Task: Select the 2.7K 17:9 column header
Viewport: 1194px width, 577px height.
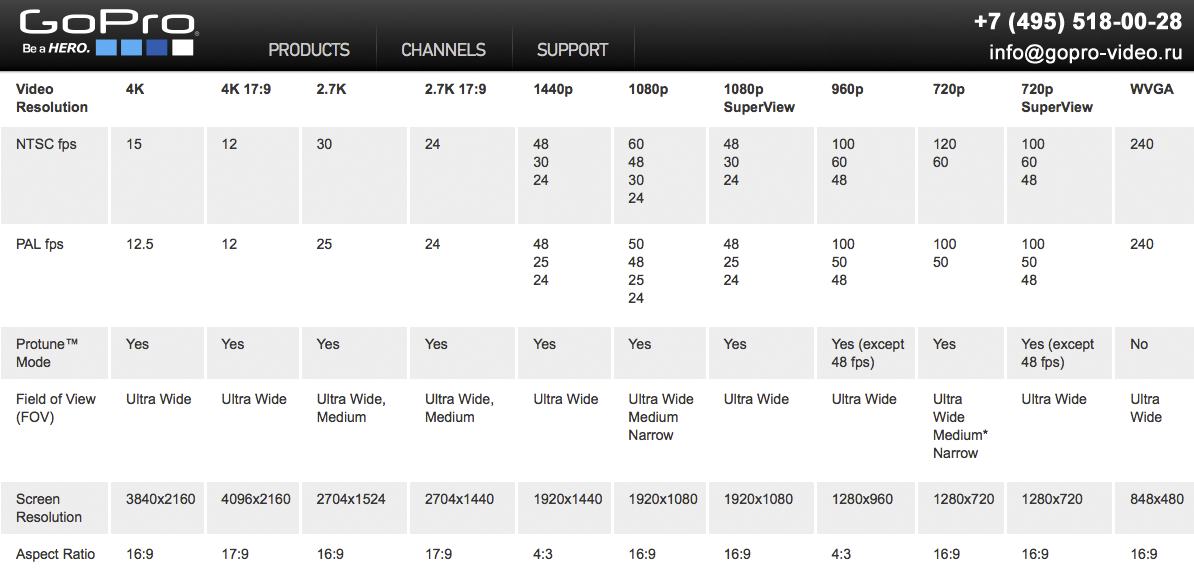Action: coord(455,89)
